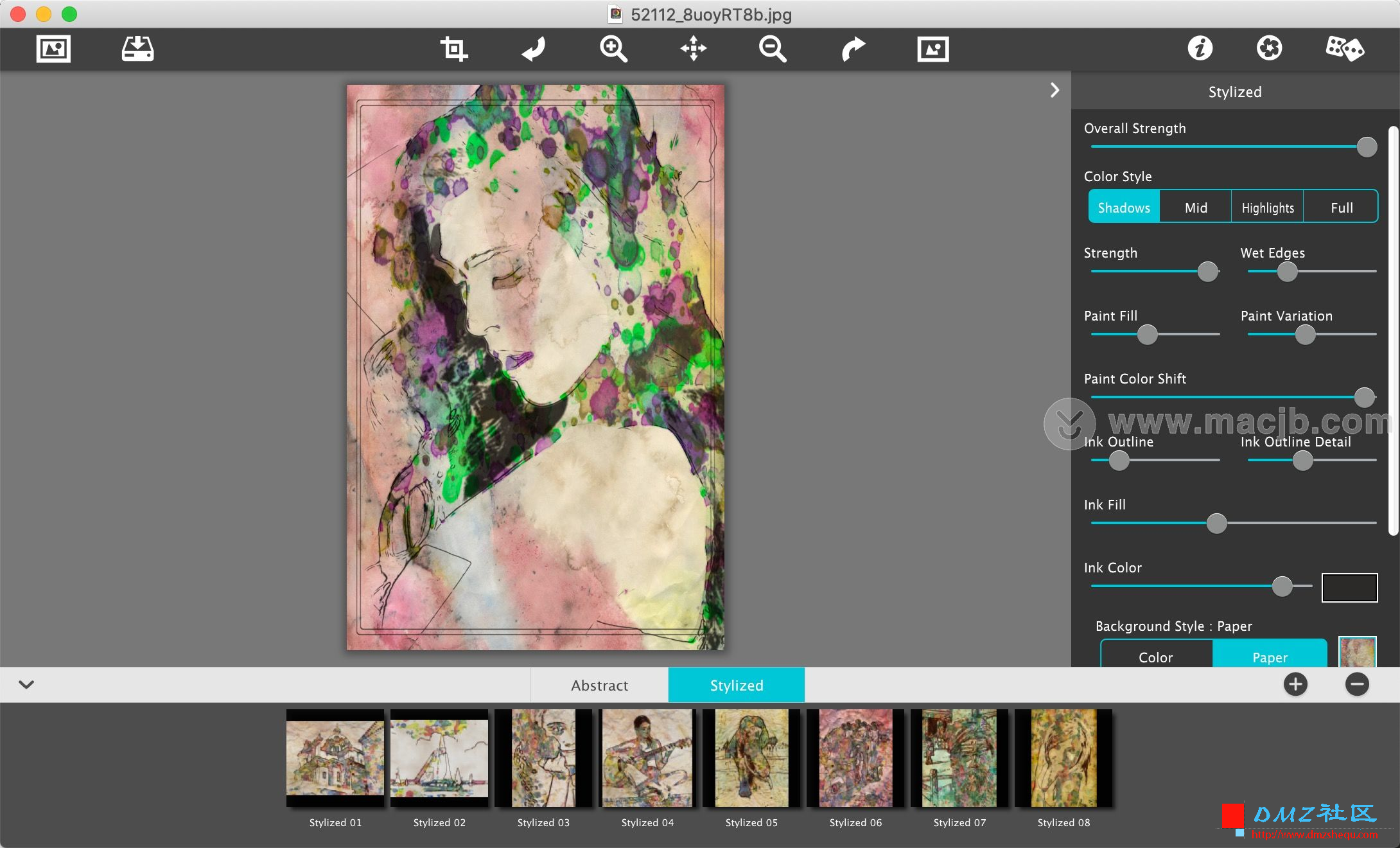This screenshot has width=1400, height=848.
Task: Open the Ink Color swatch
Action: 1349,587
